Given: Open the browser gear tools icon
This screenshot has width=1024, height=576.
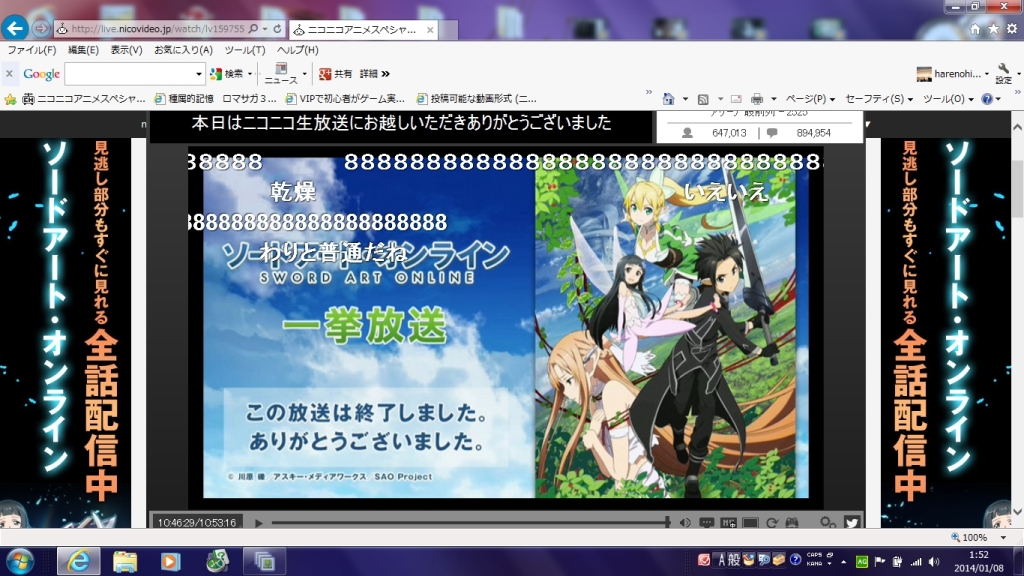Looking at the screenshot, I should point(1012,29).
